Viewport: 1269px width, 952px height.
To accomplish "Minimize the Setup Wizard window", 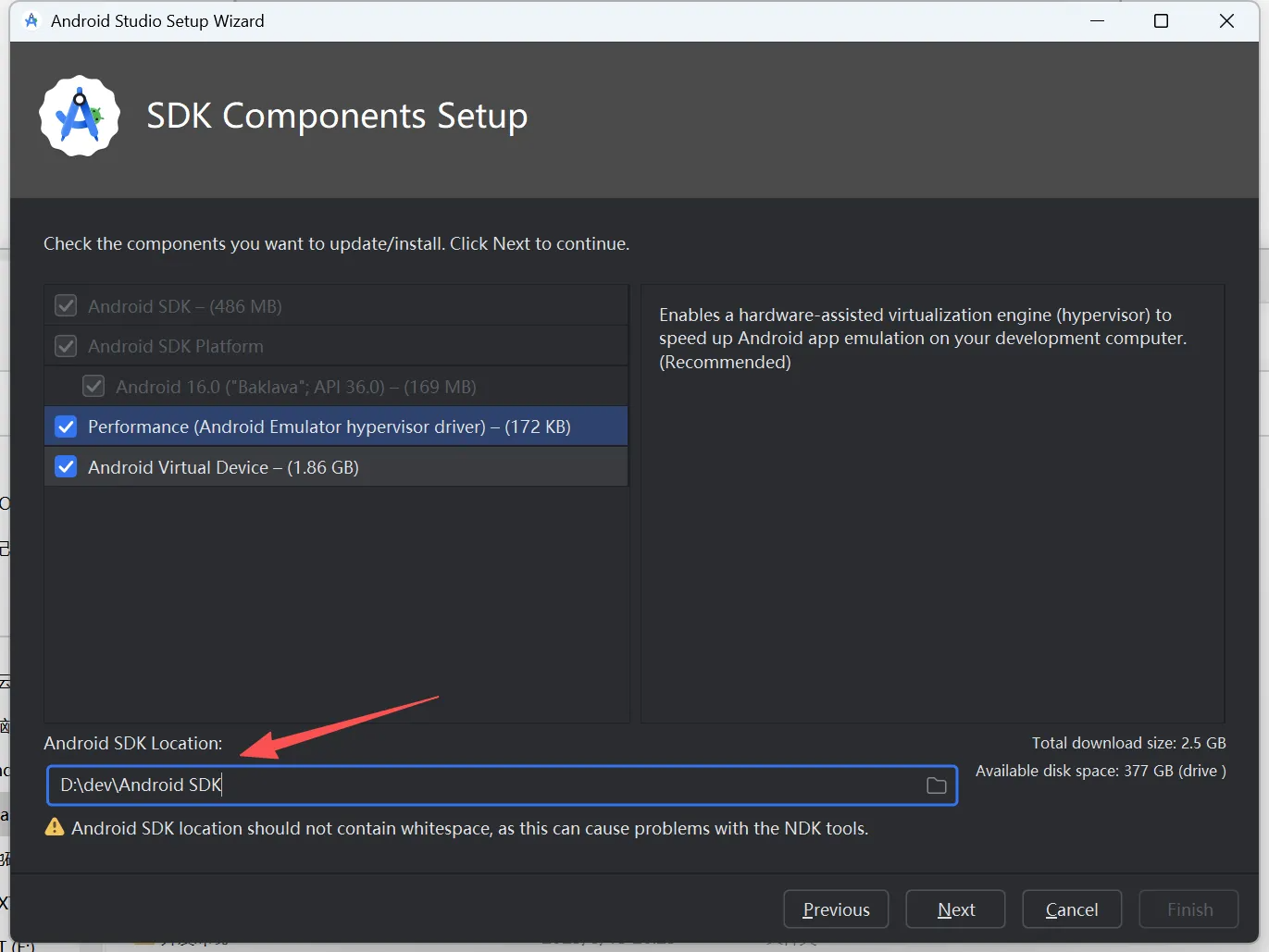I will pyautogui.click(x=1098, y=20).
